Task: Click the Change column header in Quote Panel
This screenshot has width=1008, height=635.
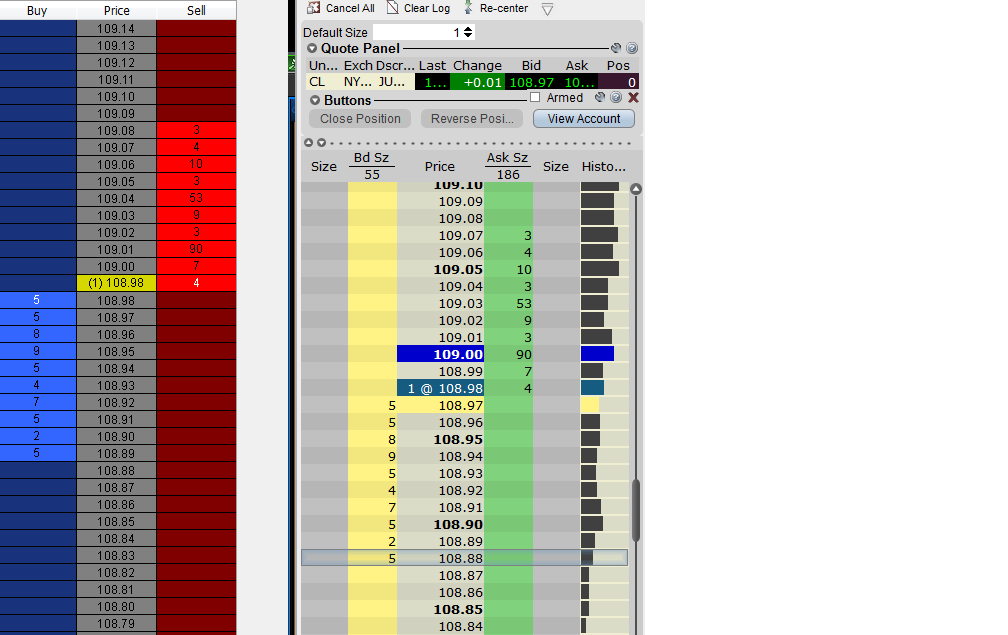Action: (x=477, y=66)
